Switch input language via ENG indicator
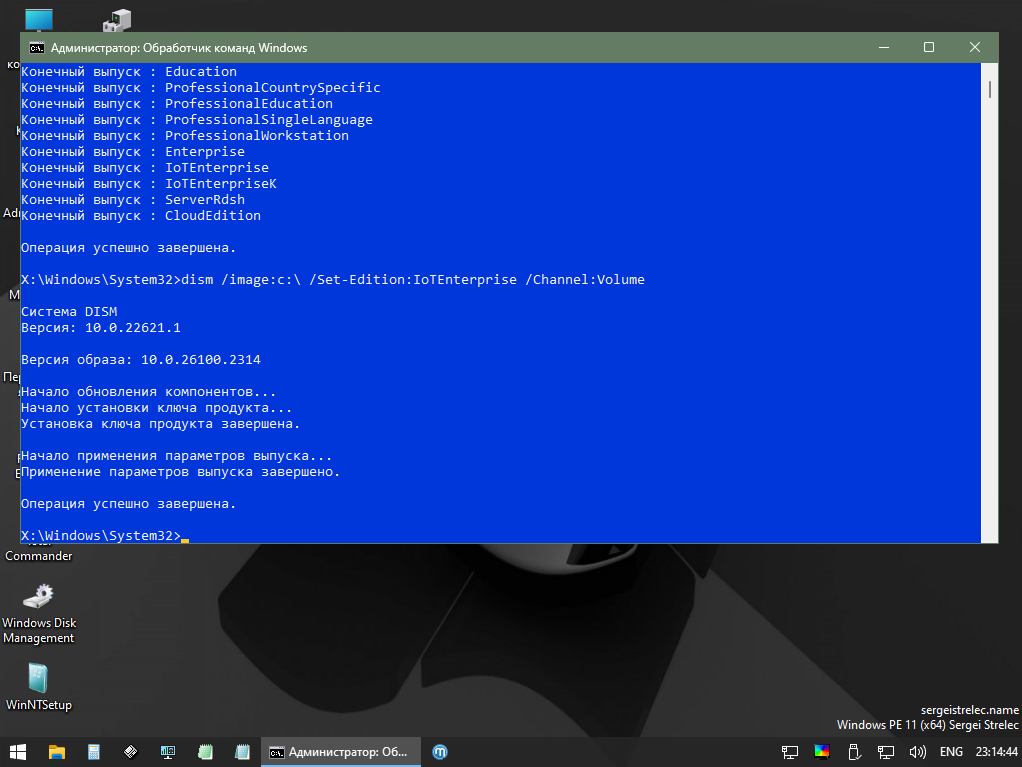The height and width of the screenshot is (767, 1022). point(951,751)
